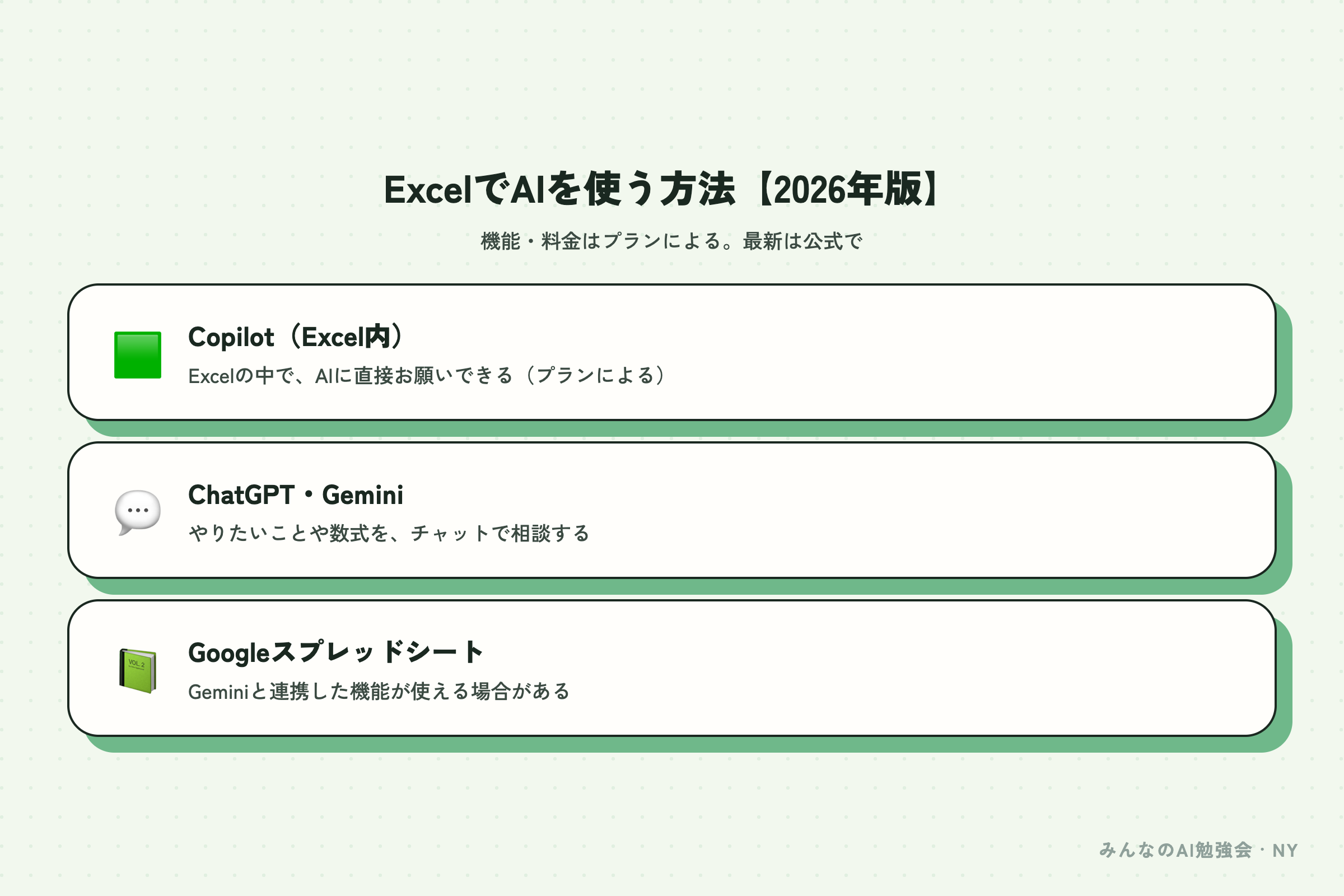Click the Geminiと連携した機能 description line
This screenshot has width=1344, height=896.
click(x=379, y=692)
